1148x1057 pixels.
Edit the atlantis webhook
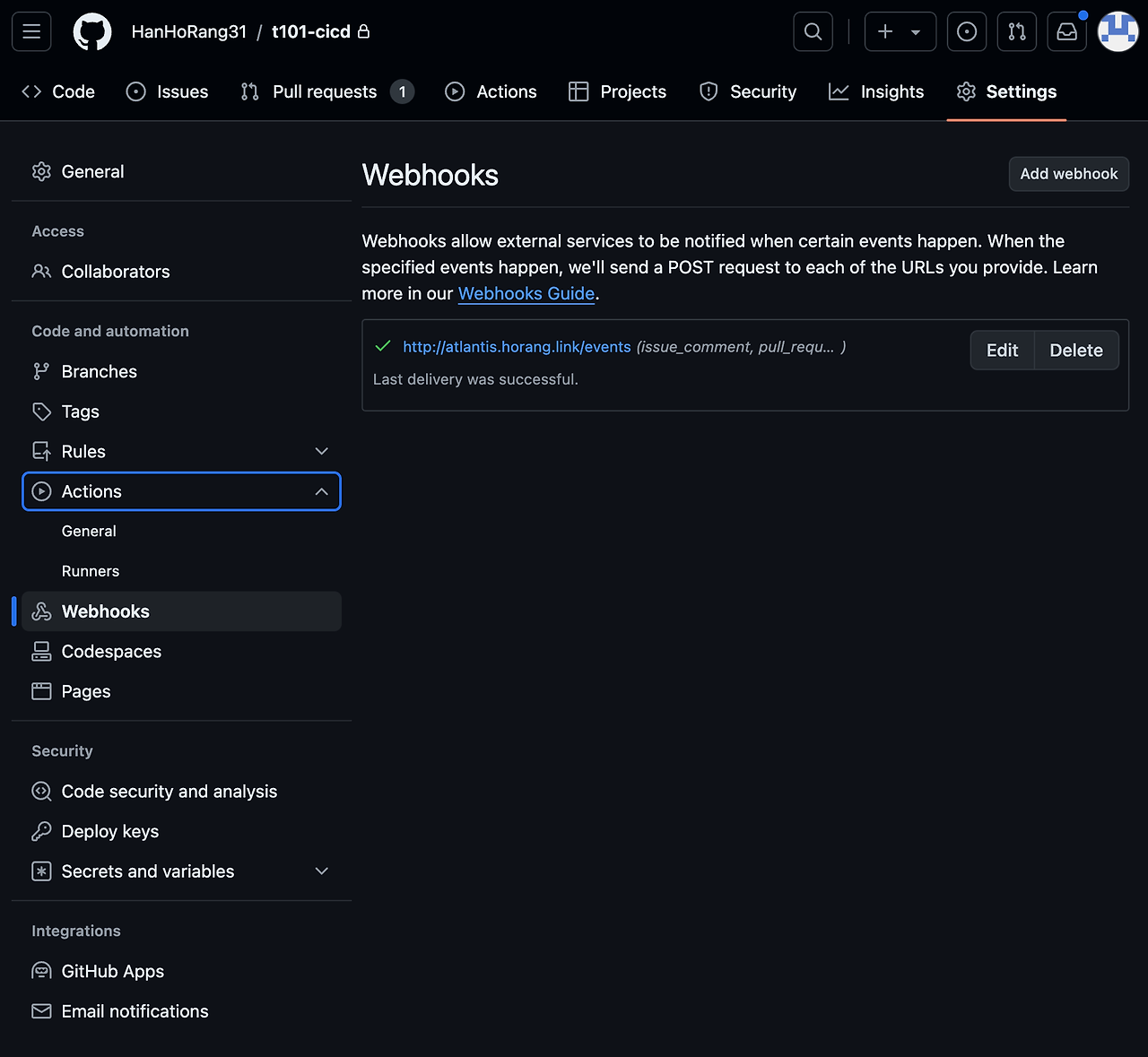point(1003,351)
